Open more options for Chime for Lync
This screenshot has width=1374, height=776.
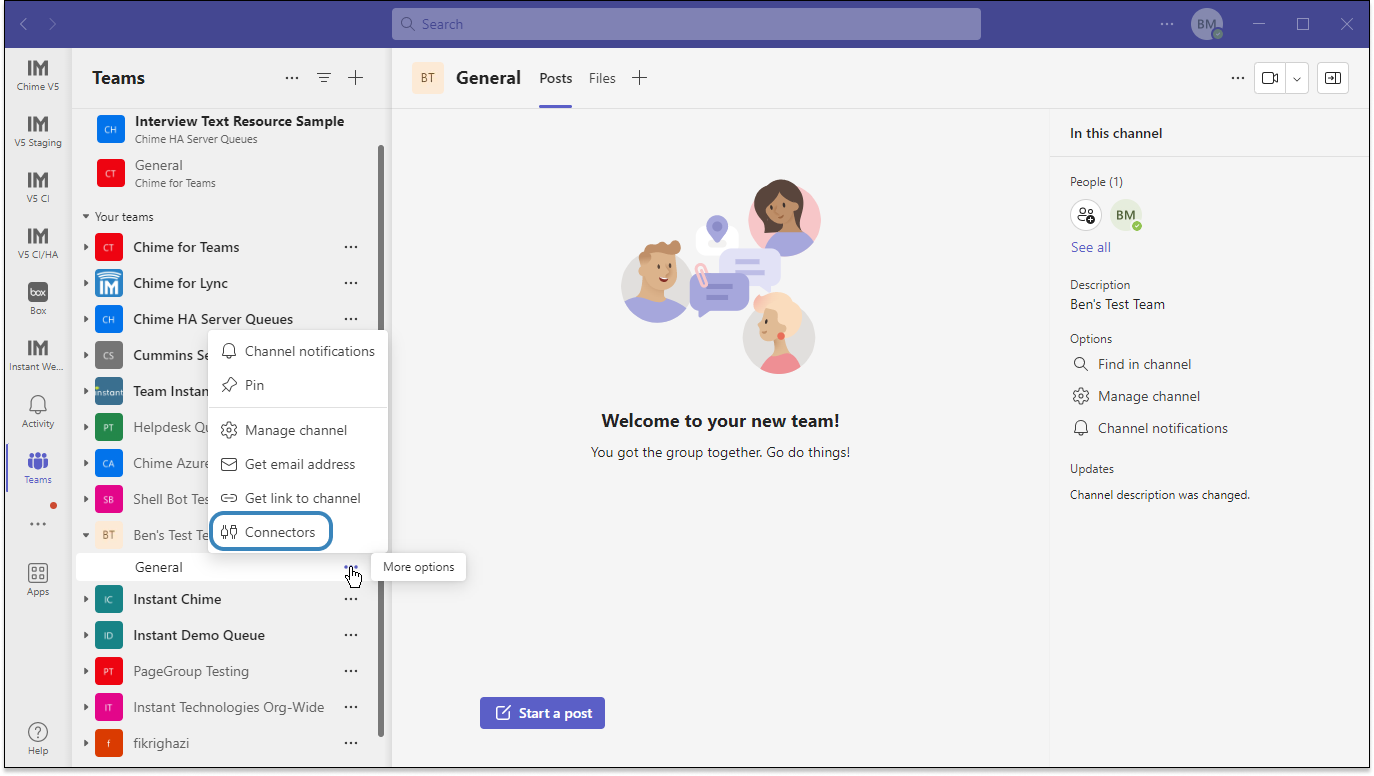click(x=351, y=284)
